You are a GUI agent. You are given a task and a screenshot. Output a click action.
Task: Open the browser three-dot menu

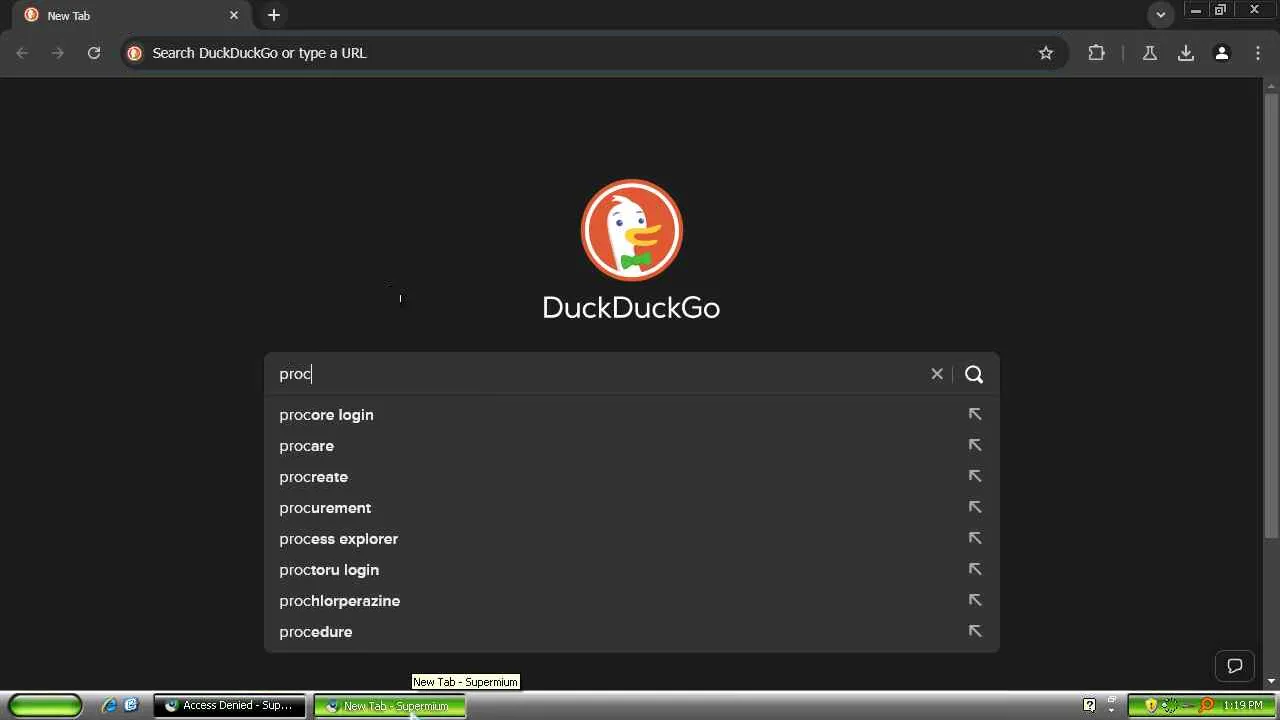point(1258,53)
